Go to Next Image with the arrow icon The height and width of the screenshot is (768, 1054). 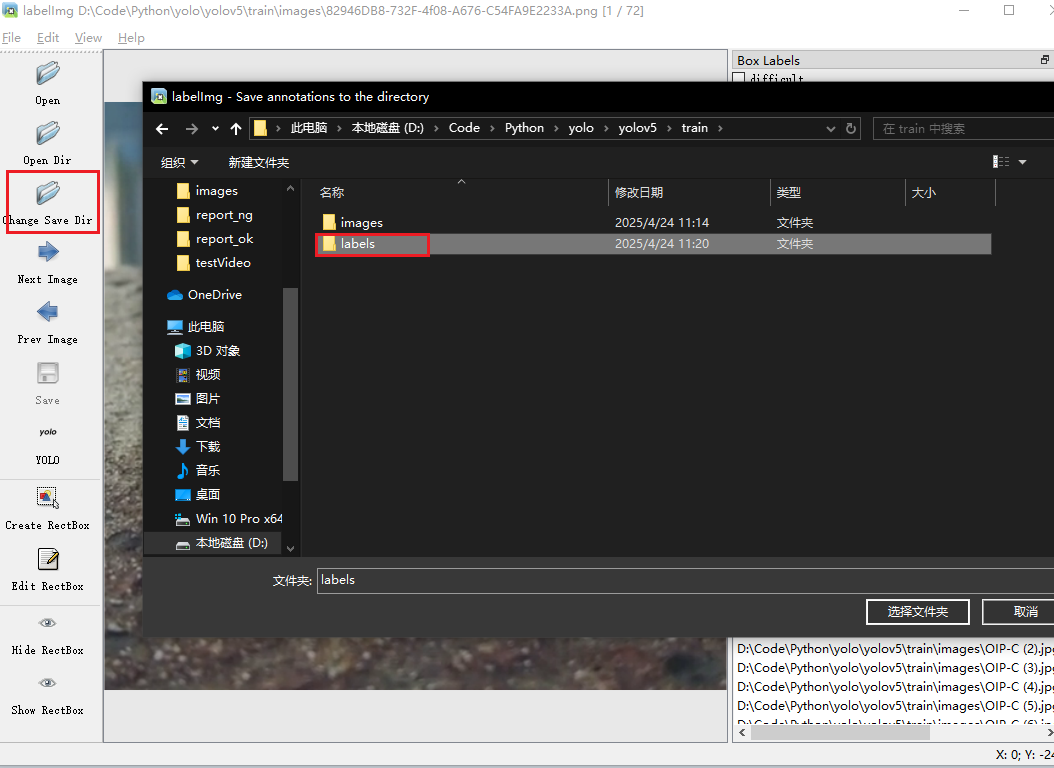tap(48, 252)
